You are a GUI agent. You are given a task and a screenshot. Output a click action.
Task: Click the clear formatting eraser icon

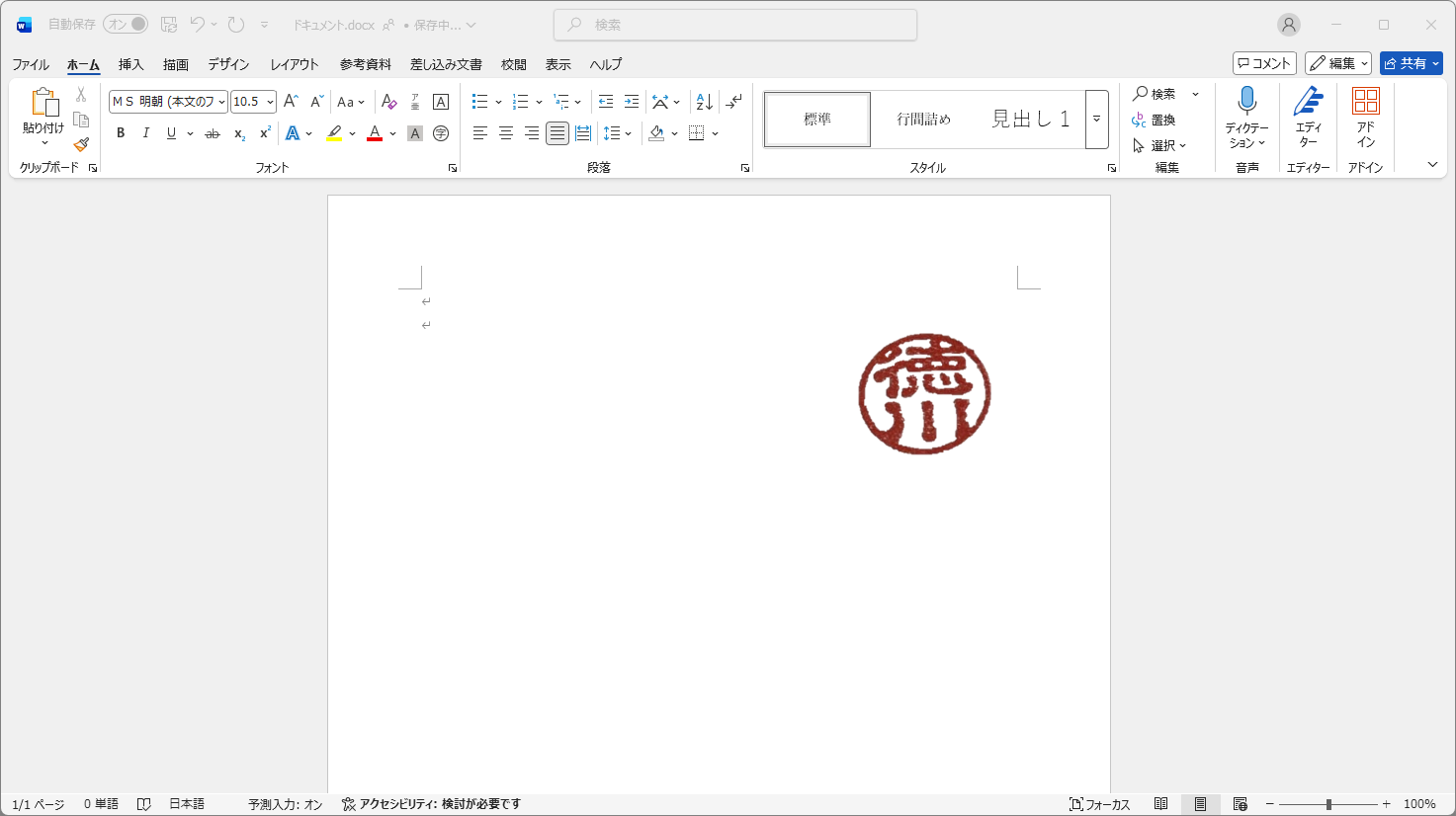[x=388, y=102]
